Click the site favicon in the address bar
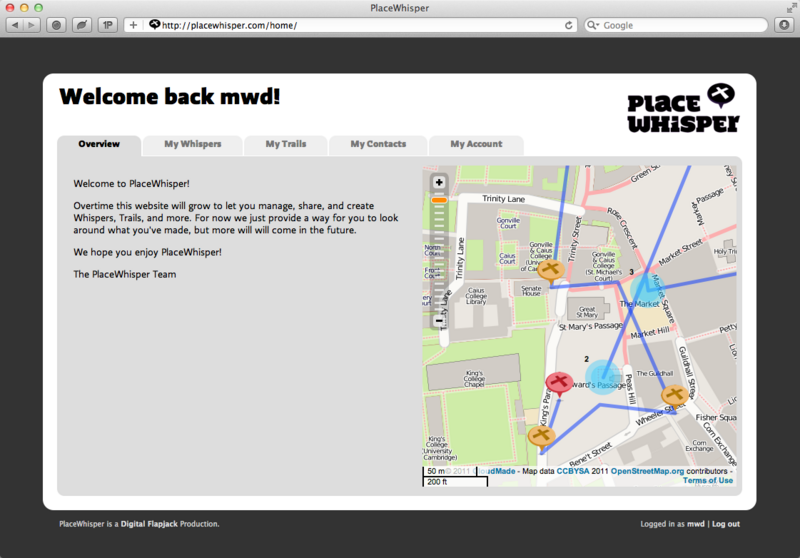 tap(154, 24)
